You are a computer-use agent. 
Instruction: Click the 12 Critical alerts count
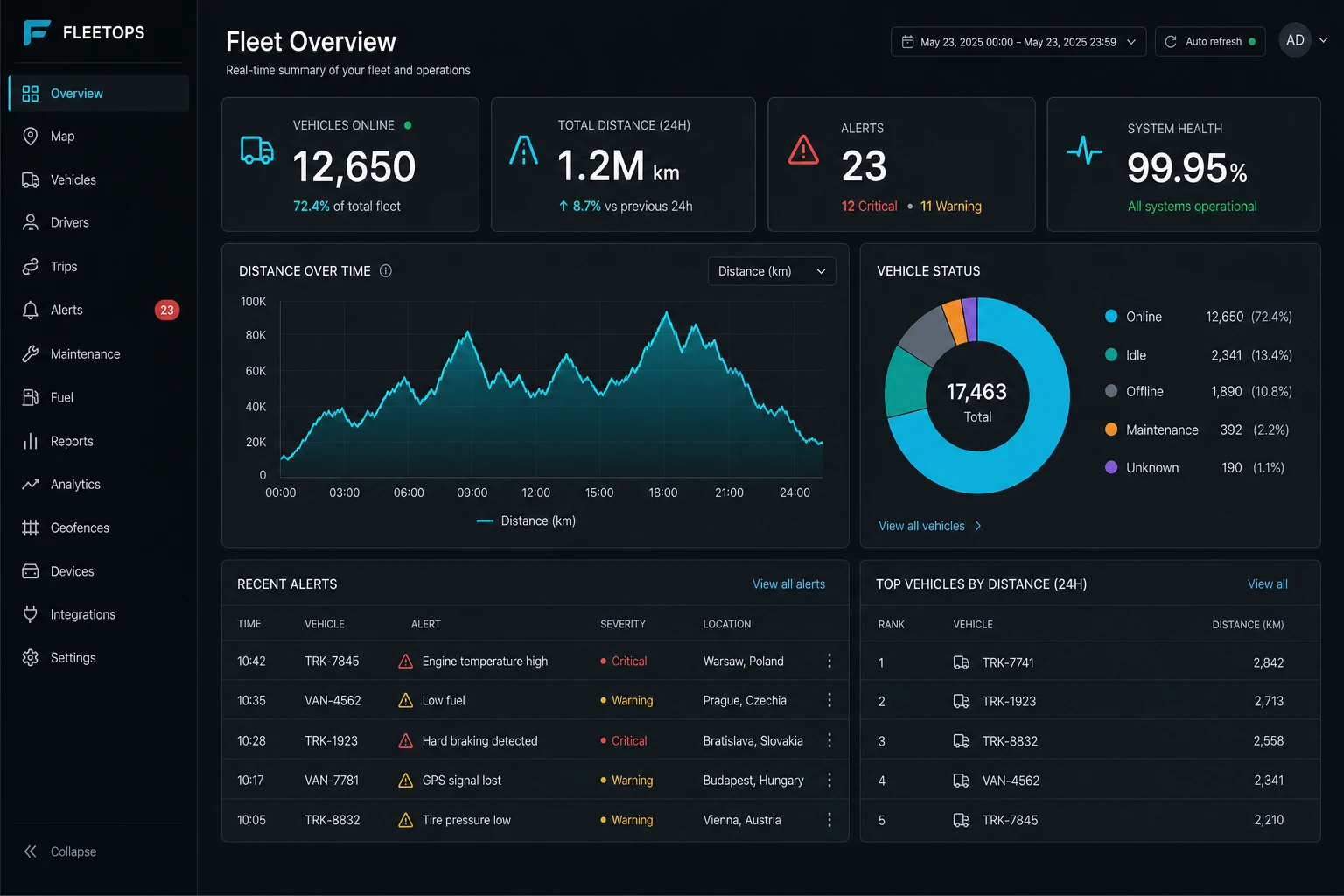point(869,206)
